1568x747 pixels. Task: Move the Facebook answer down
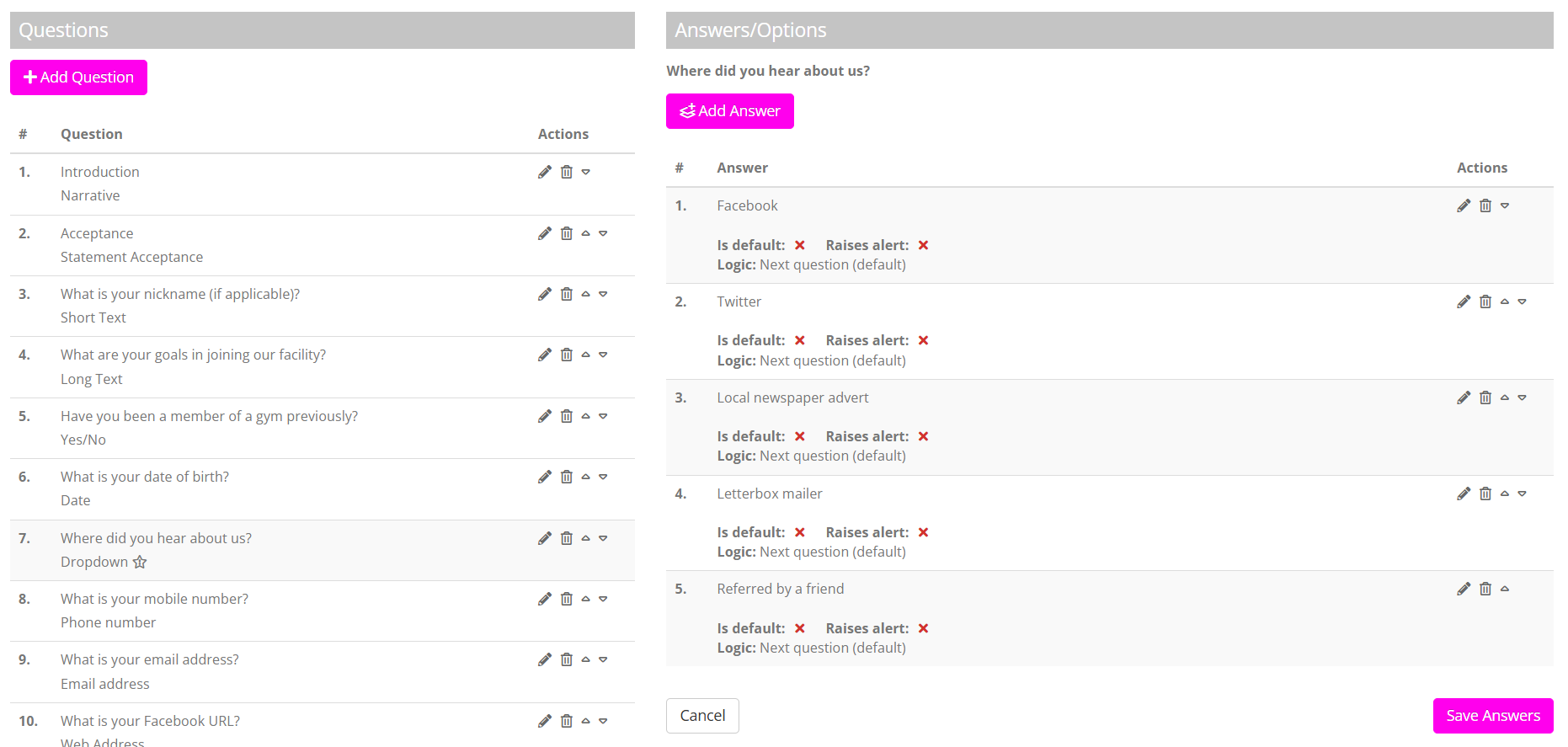pyautogui.click(x=1505, y=205)
